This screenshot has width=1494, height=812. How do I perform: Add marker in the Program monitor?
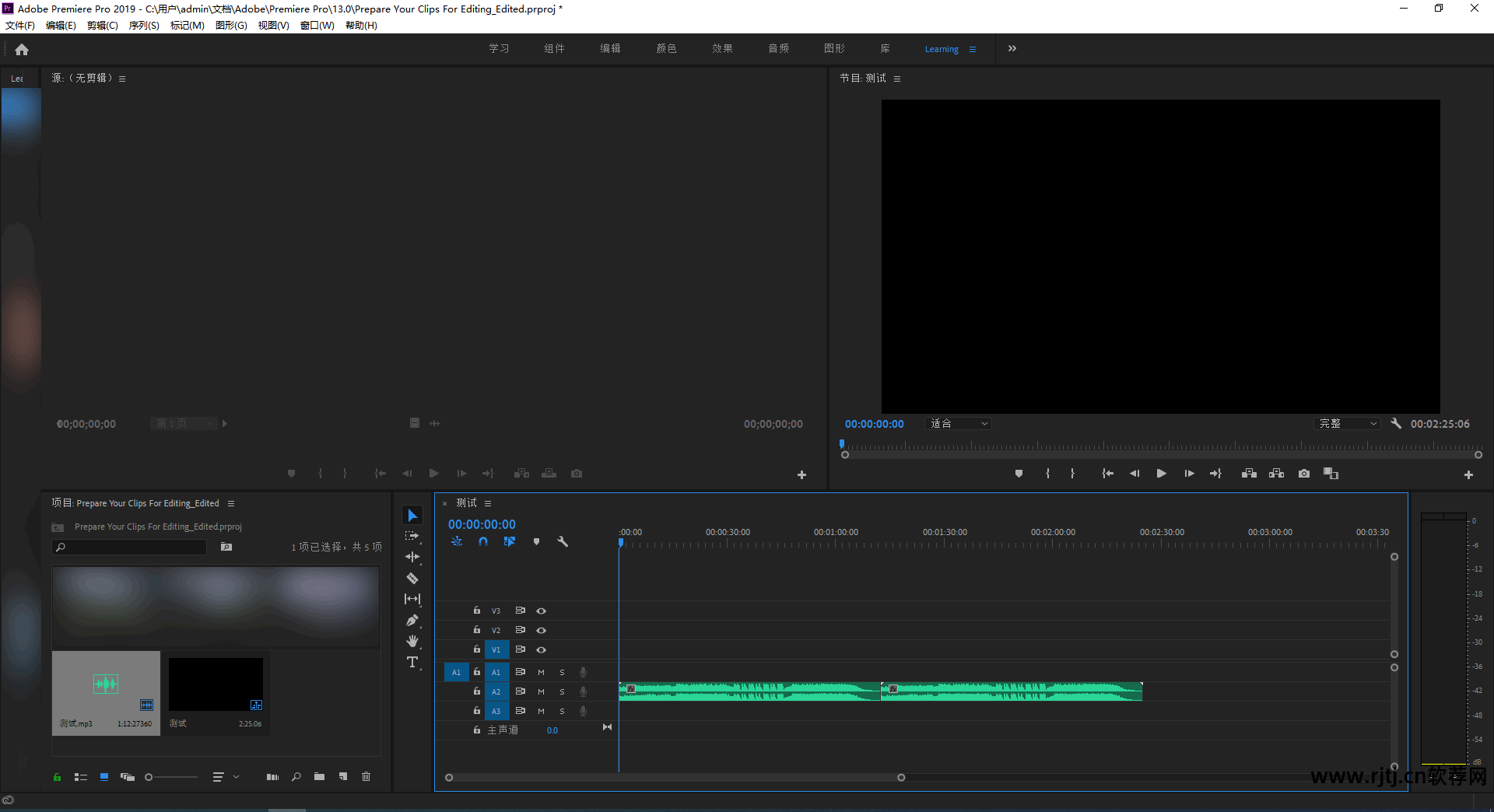coord(1019,473)
